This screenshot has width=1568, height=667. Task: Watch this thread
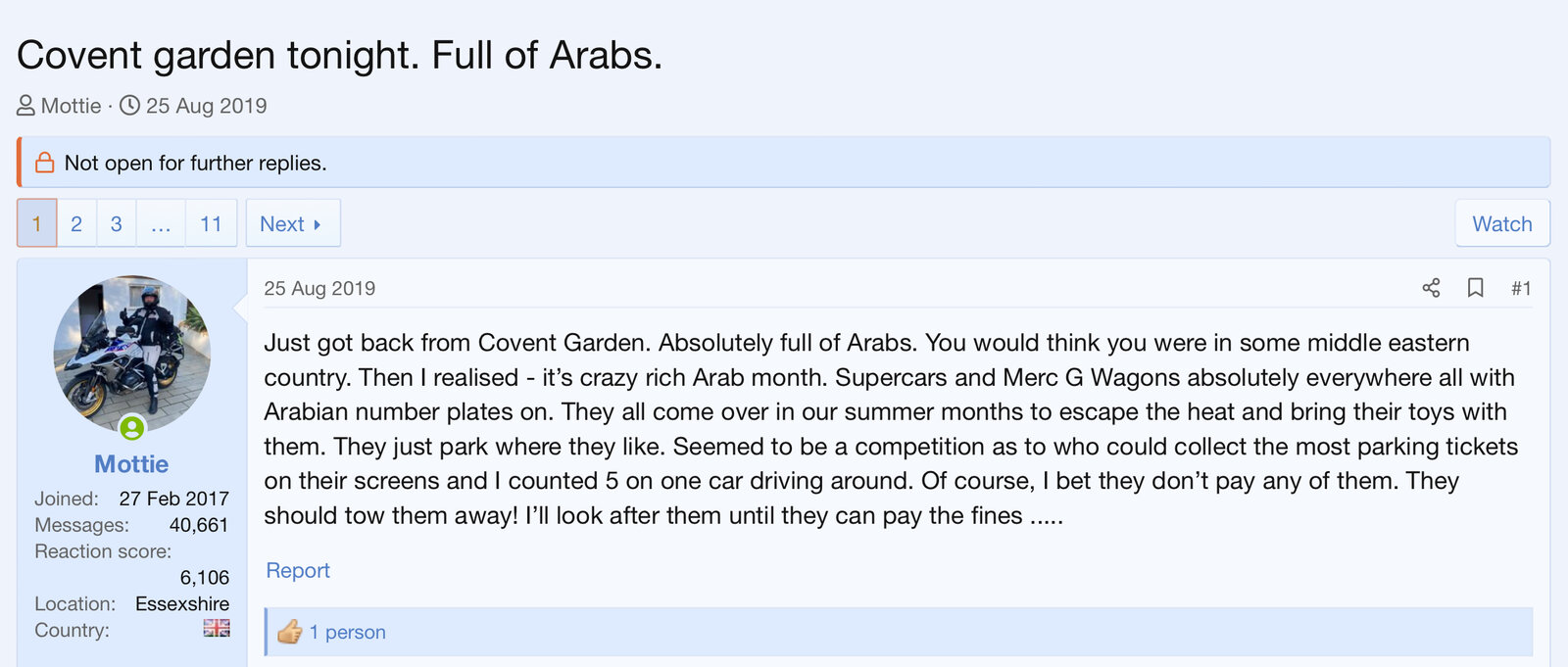[1501, 223]
